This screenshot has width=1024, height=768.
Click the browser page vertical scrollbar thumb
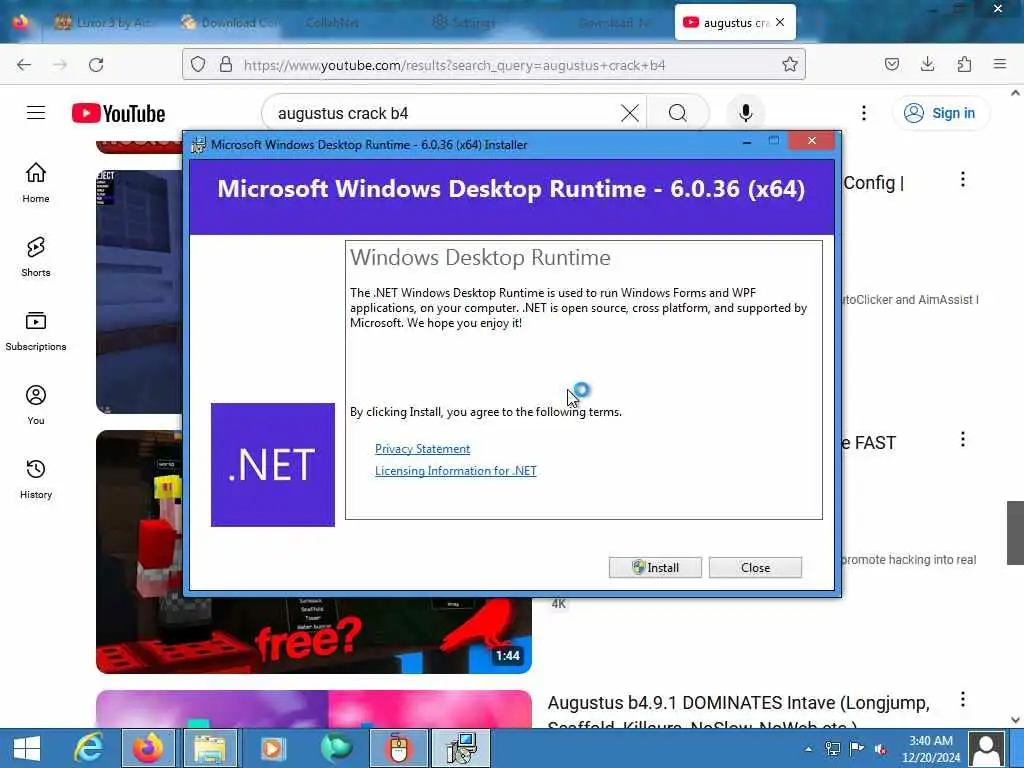tap(1015, 533)
